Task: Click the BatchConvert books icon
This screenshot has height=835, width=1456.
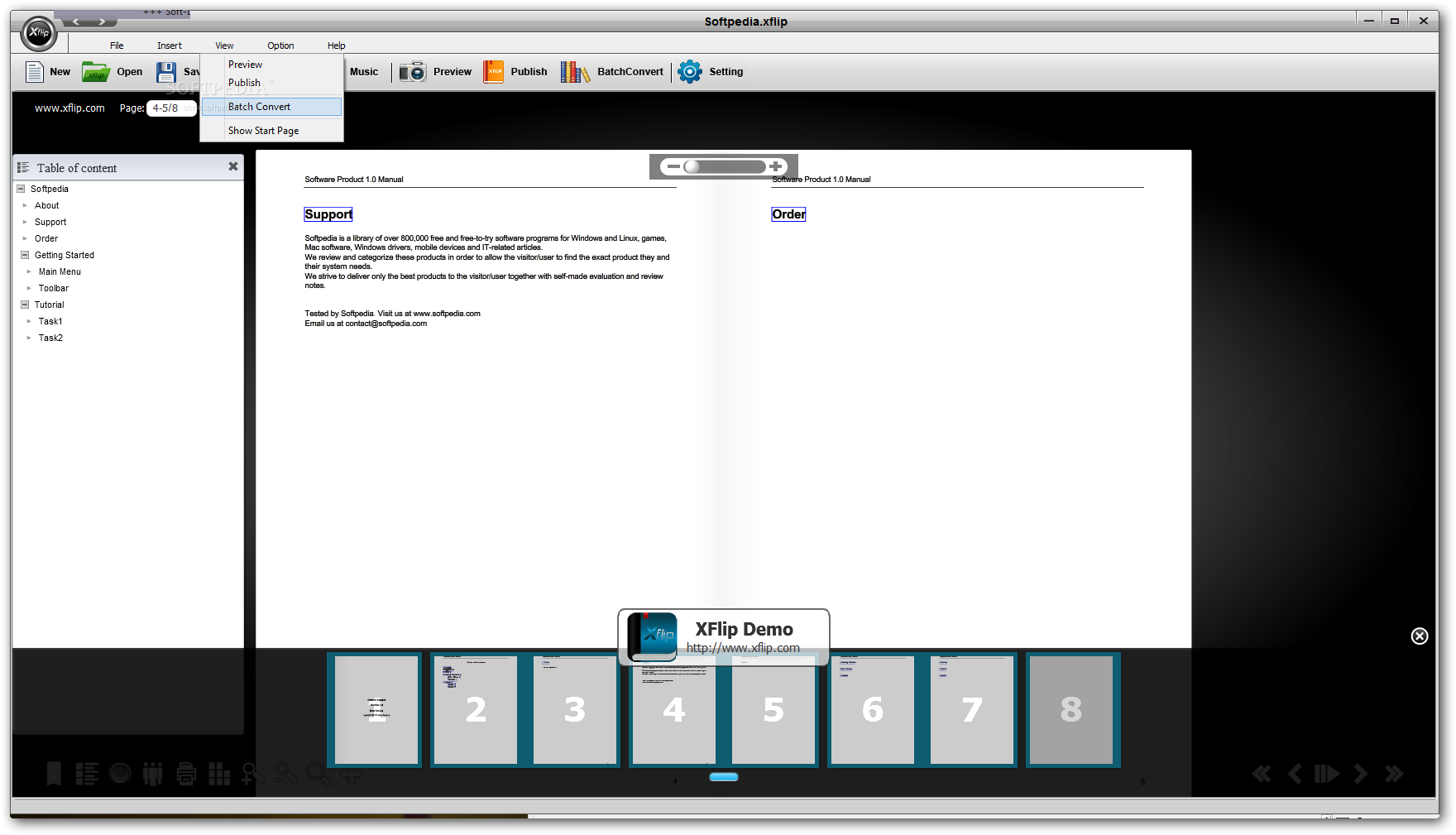Action: [575, 72]
